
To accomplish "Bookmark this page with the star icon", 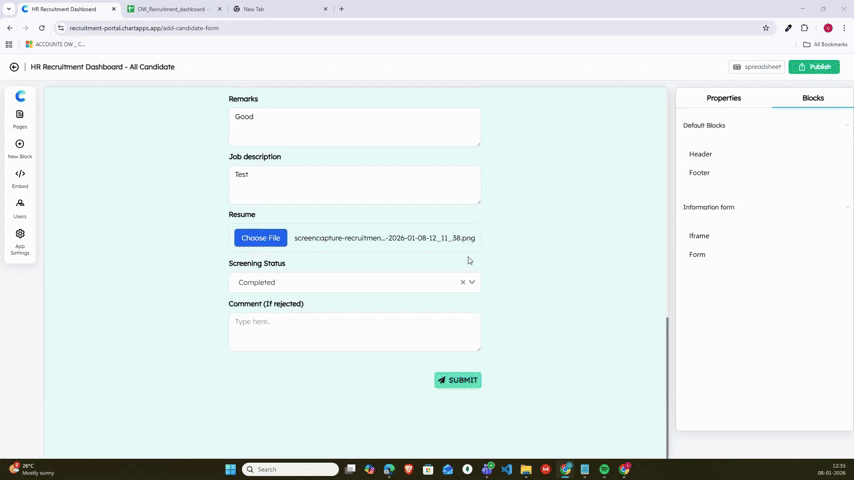I will click(766, 28).
